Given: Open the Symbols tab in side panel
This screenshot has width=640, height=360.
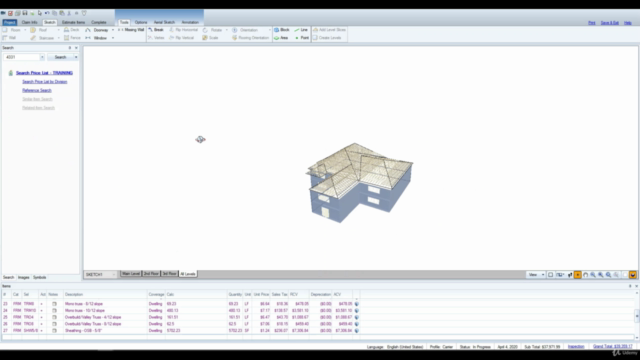Looking at the screenshot, I should (40, 278).
